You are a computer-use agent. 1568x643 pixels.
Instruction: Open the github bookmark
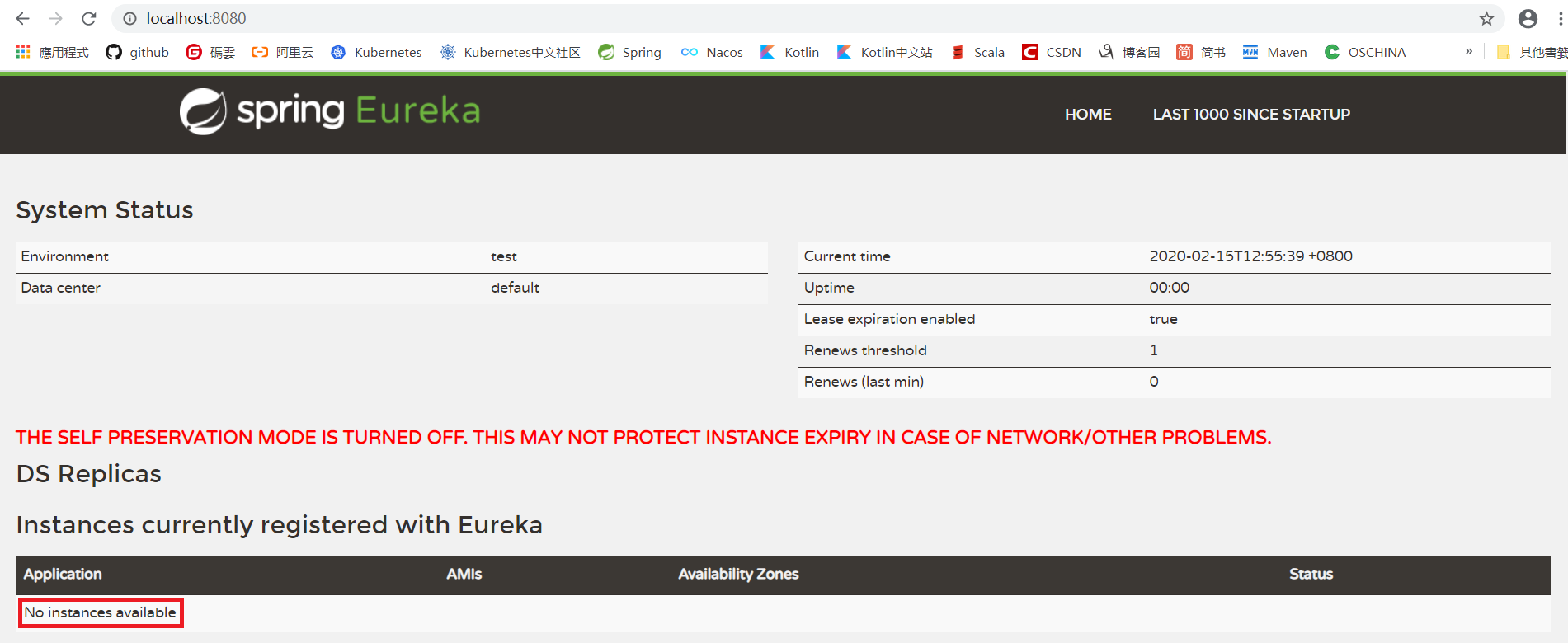[x=137, y=52]
